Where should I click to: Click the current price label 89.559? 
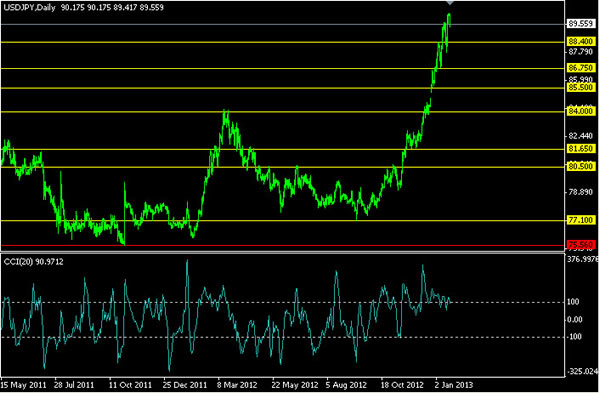point(580,24)
